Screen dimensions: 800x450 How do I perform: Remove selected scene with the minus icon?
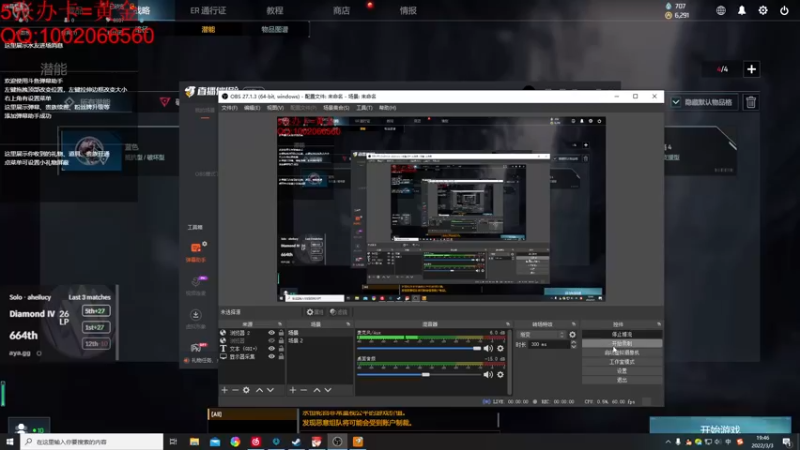tap(304, 390)
